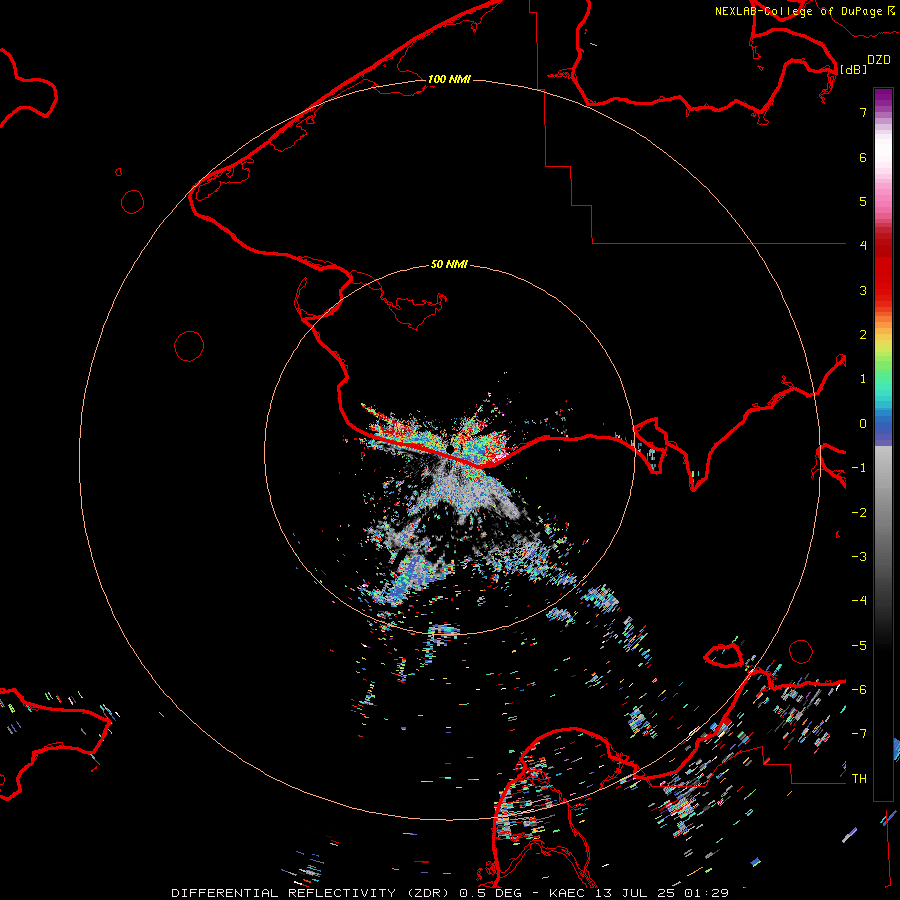Click the black radar site dot at center
The height and width of the screenshot is (900, 900).
[451, 449]
